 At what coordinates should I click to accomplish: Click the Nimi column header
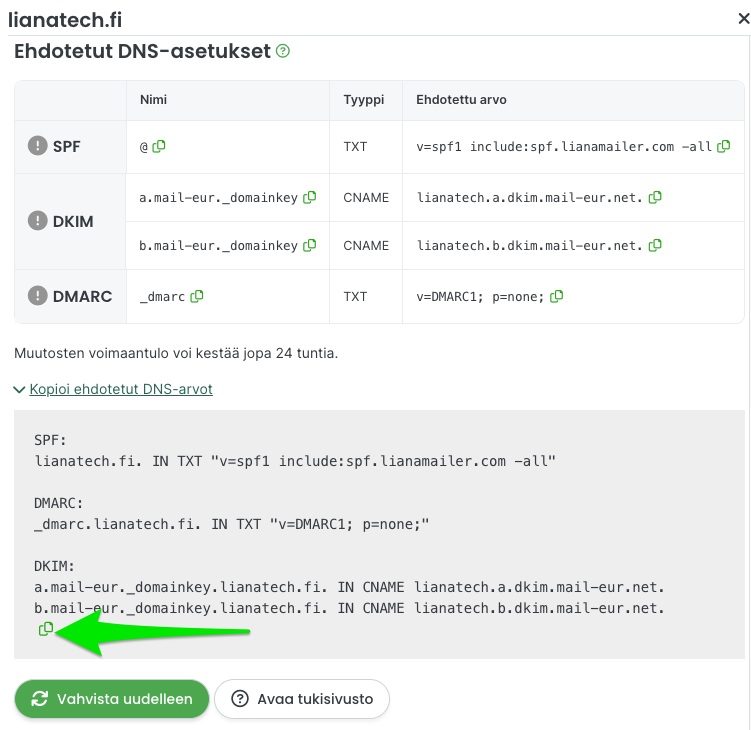click(x=153, y=100)
